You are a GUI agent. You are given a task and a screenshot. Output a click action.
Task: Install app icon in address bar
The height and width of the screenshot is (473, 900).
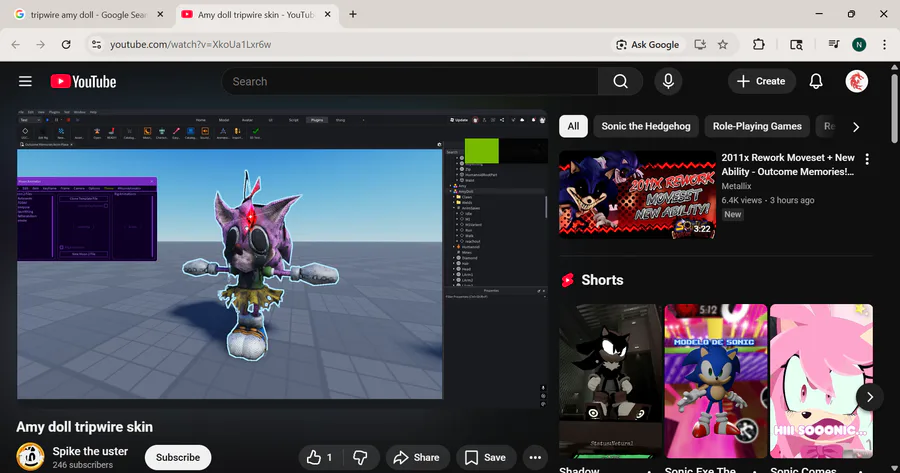(x=700, y=44)
